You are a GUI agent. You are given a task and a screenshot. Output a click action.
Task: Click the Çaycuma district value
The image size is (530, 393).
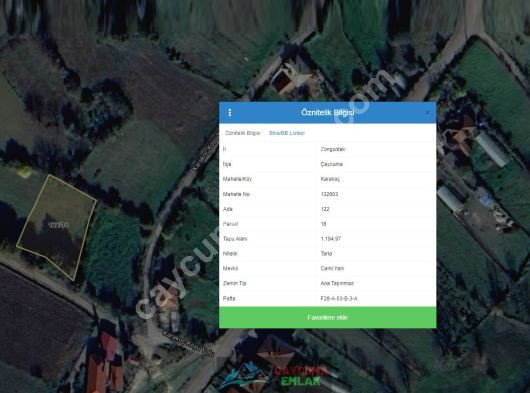(332, 164)
